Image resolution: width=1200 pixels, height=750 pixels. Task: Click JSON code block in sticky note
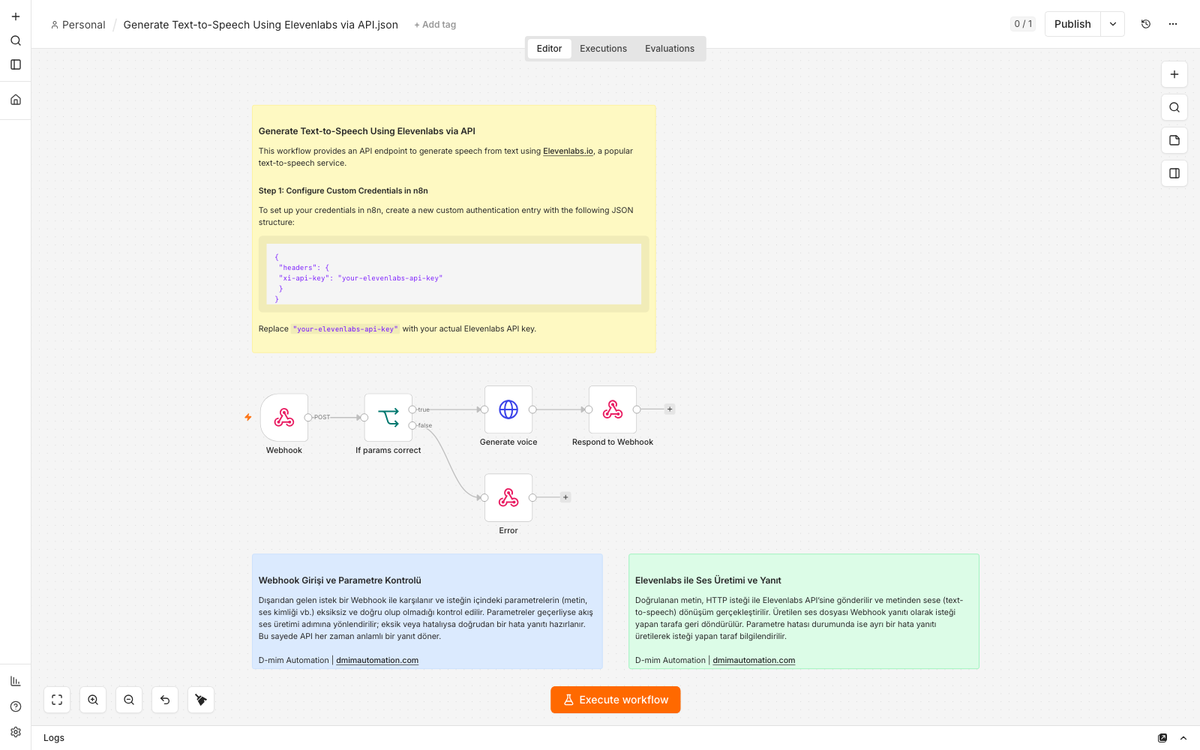(454, 274)
